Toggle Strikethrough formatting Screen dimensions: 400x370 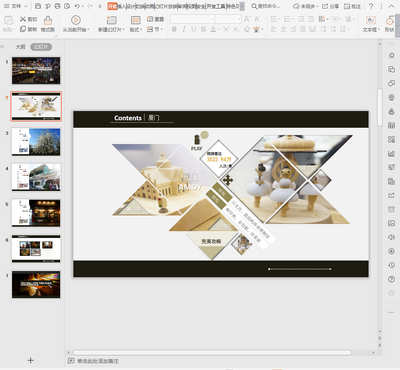203,29
